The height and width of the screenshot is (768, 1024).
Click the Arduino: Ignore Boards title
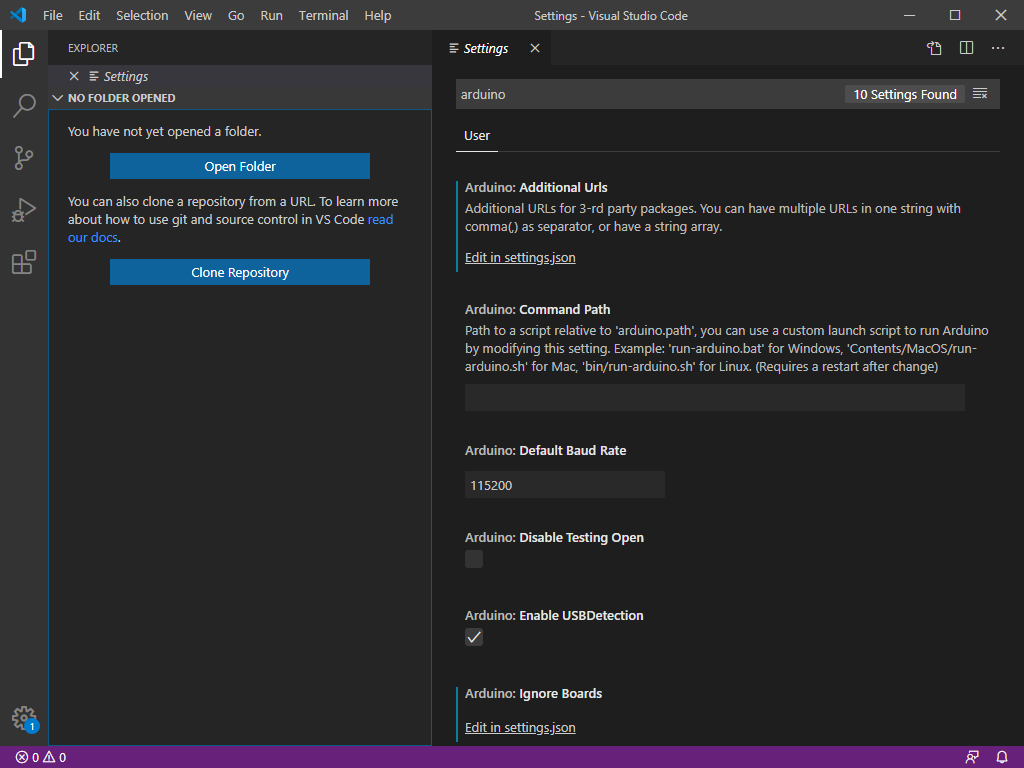click(x=534, y=694)
